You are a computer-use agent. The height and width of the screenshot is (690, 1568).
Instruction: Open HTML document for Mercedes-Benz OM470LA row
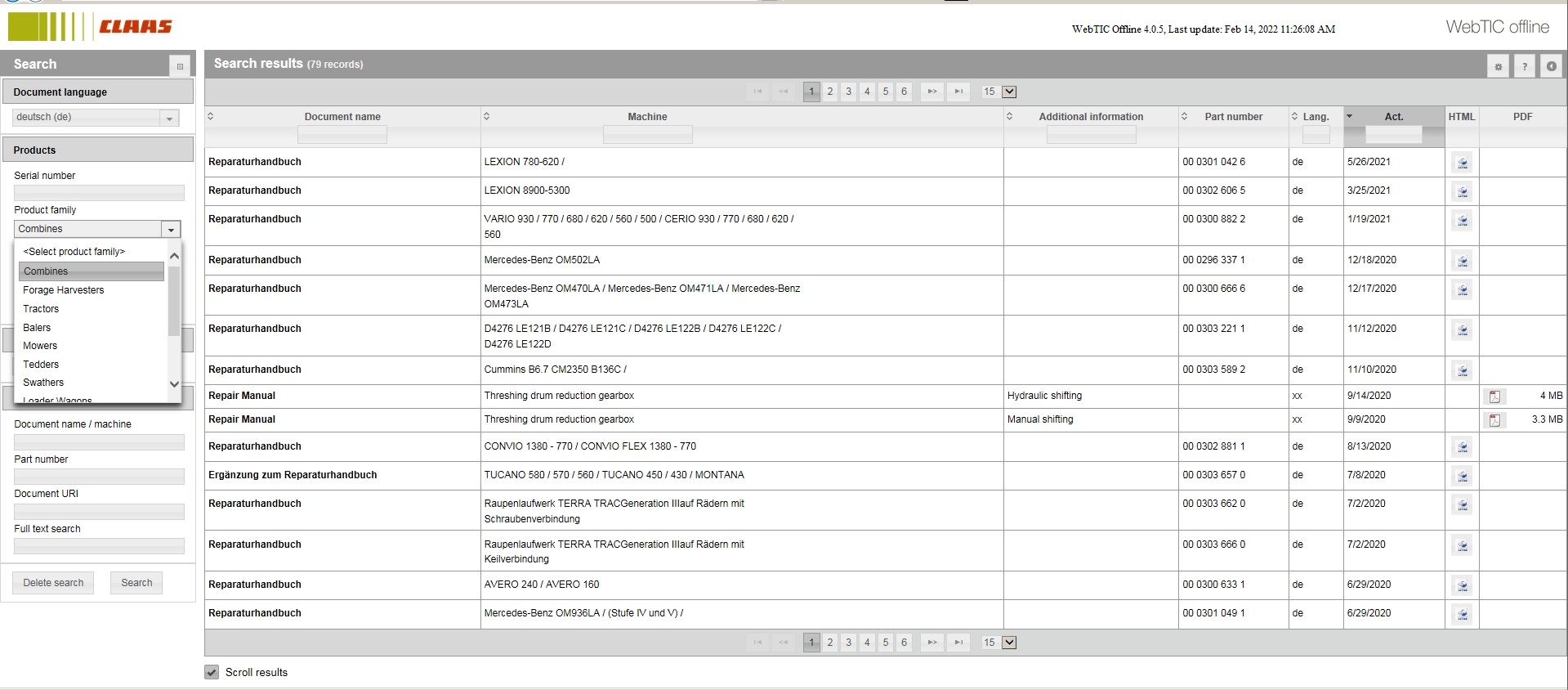click(x=1463, y=289)
